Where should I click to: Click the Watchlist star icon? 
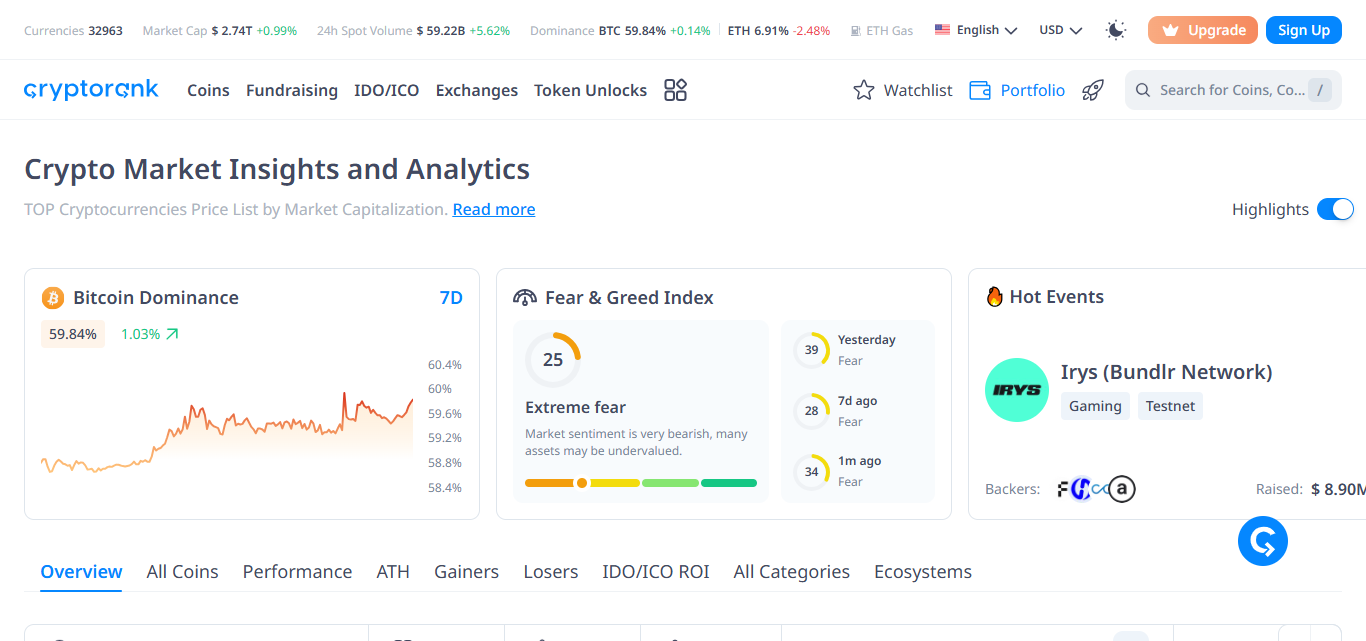point(864,90)
